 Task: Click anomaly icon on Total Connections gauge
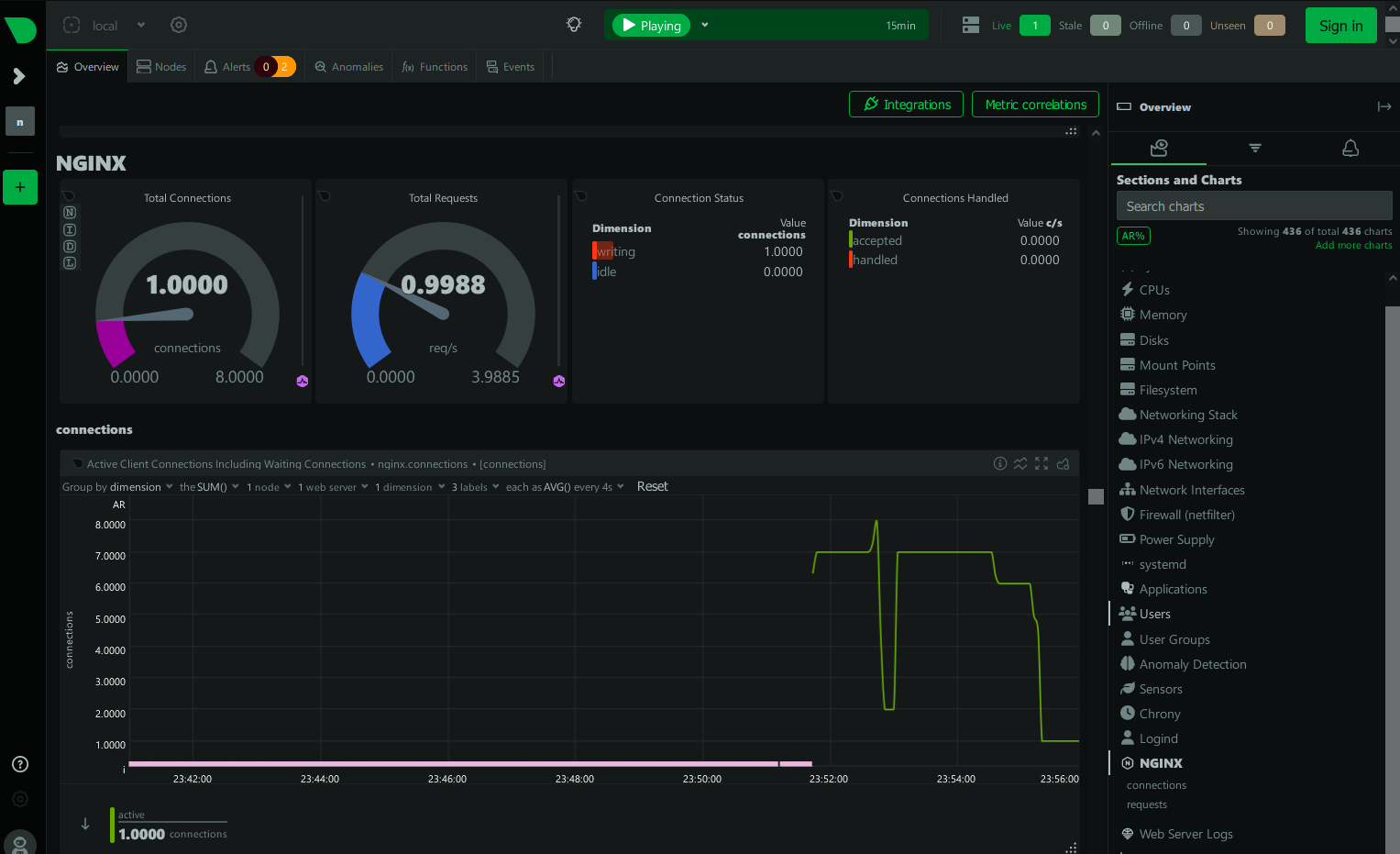click(x=303, y=381)
